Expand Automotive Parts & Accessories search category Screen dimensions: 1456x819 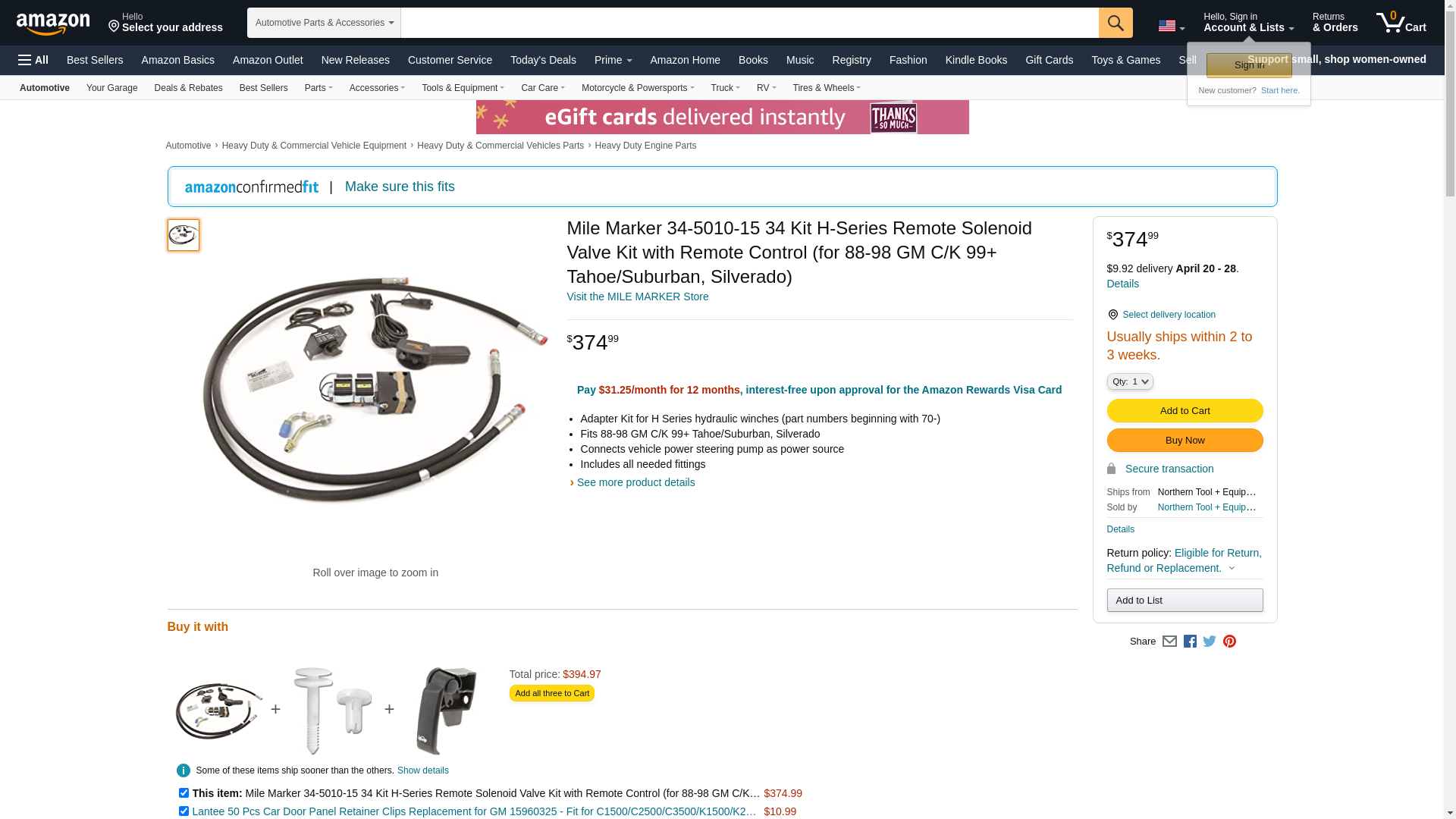324,23
